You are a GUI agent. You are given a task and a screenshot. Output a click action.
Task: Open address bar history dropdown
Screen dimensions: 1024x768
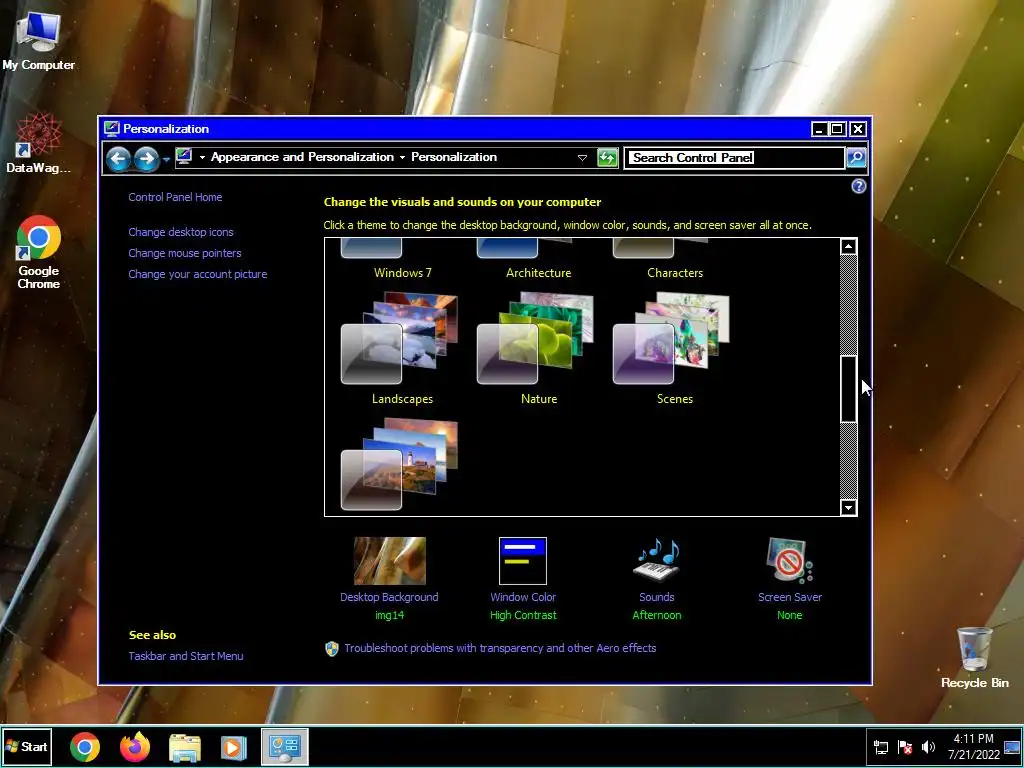click(583, 157)
